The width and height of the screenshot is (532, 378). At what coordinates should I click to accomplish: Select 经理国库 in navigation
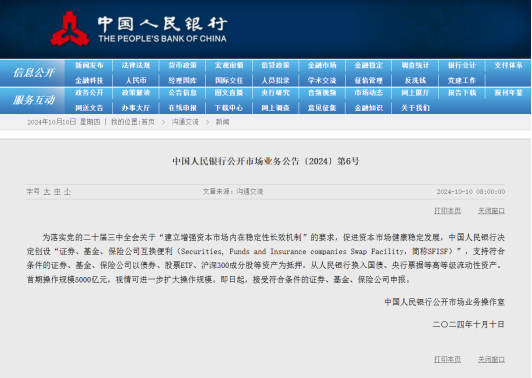pyautogui.click(x=183, y=81)
